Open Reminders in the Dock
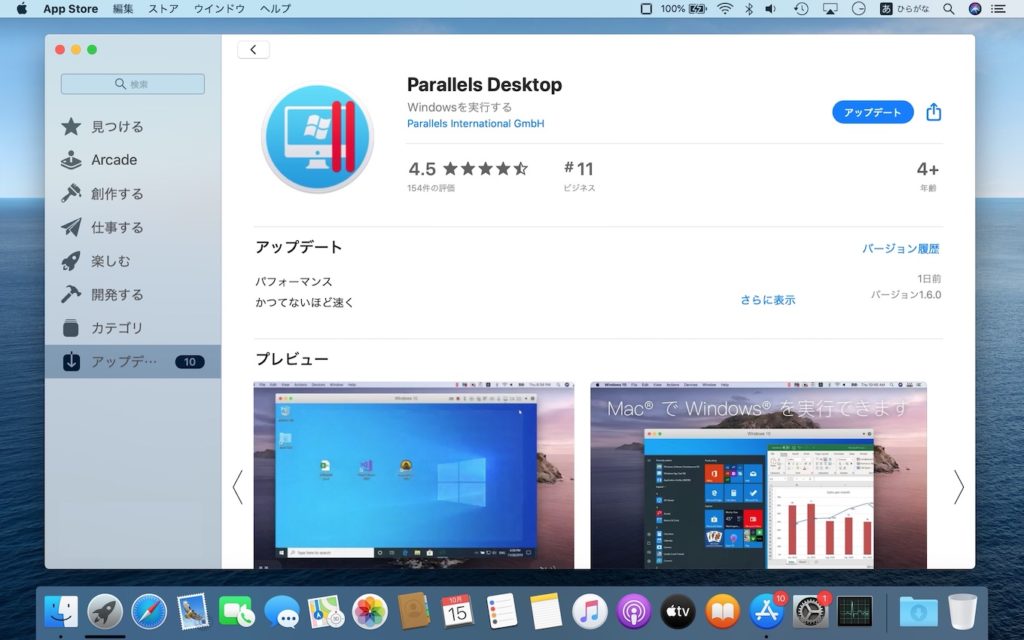The image size is (1024, 640). (x=502, y=612)
